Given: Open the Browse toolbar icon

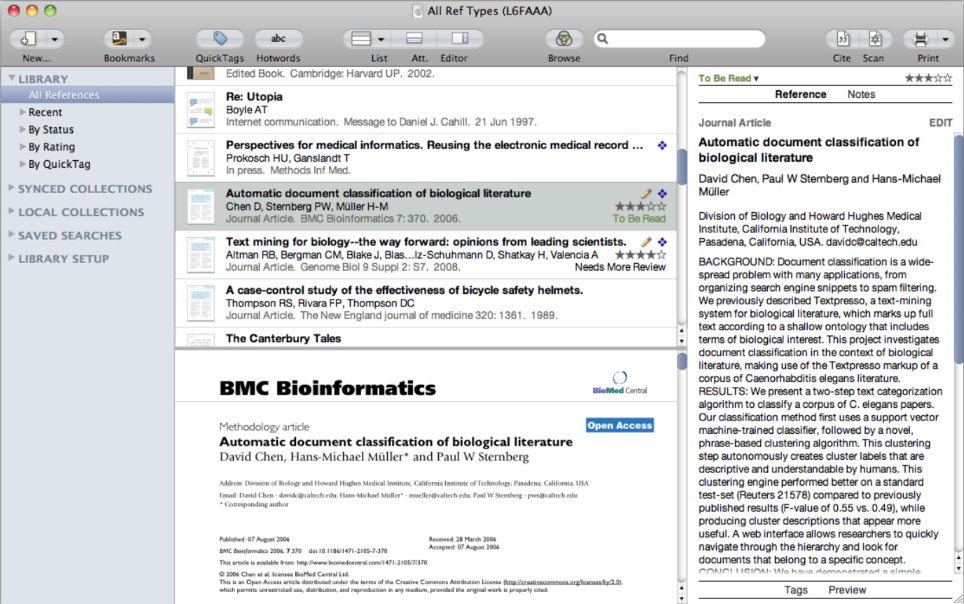Looking at the screenshot, I should tap(564, 39).
